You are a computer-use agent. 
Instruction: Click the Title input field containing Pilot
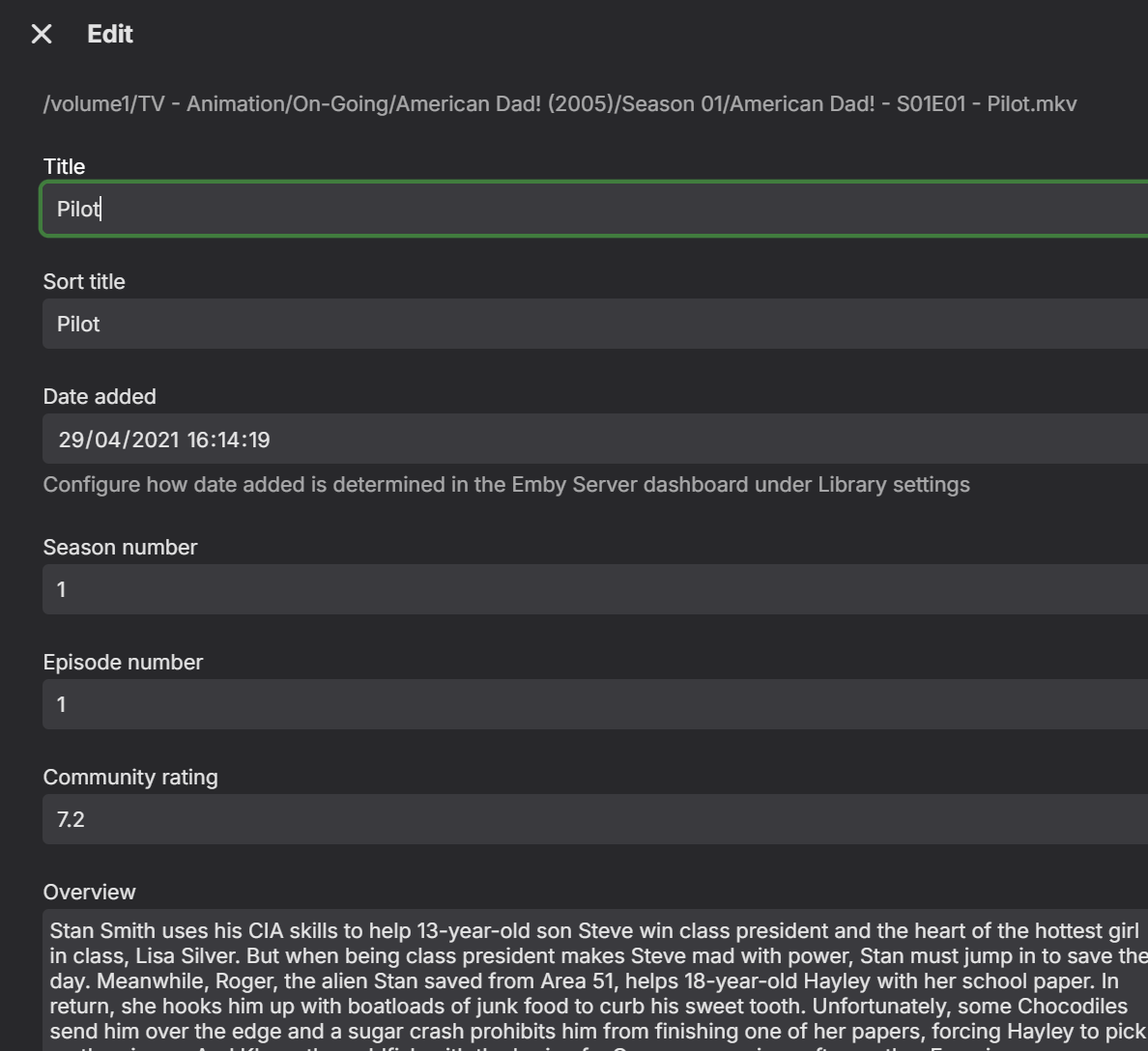pos(580,209)
